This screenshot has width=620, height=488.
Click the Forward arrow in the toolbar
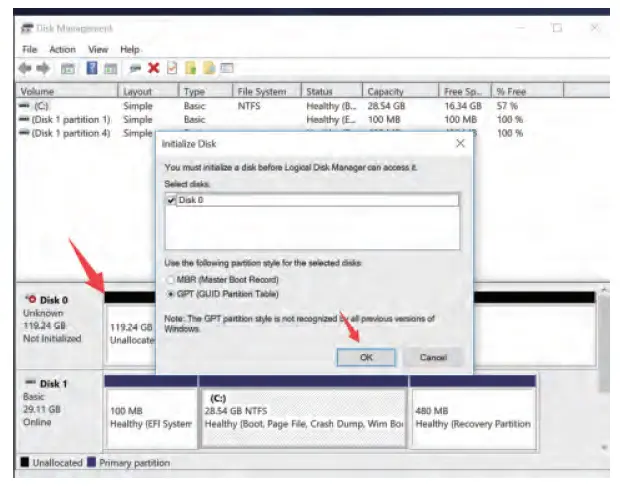coord(43,68)
